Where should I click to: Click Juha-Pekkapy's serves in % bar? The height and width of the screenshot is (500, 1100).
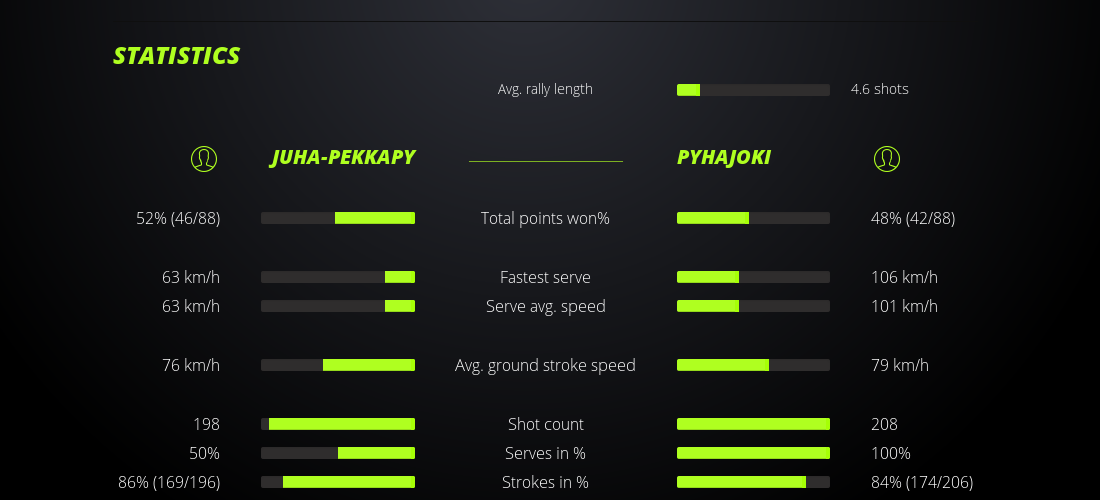338,453
